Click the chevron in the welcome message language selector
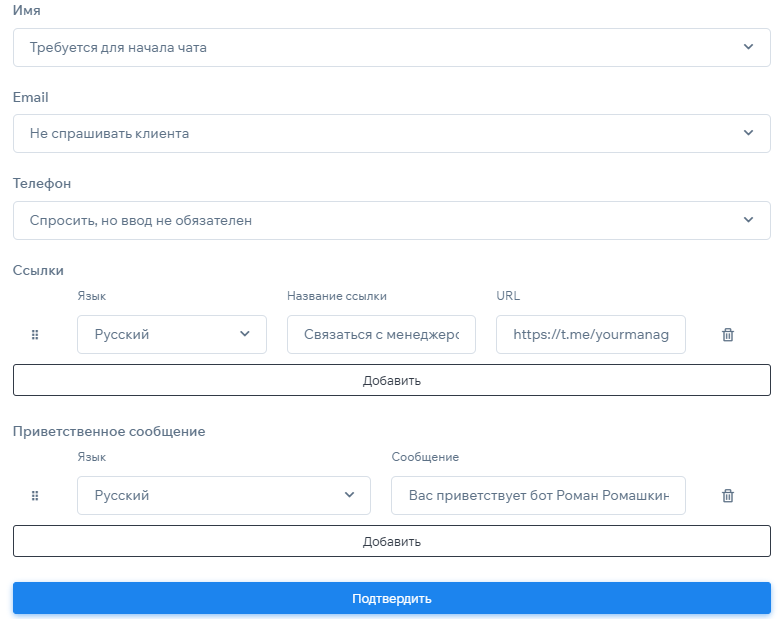 tap(349, 495)
